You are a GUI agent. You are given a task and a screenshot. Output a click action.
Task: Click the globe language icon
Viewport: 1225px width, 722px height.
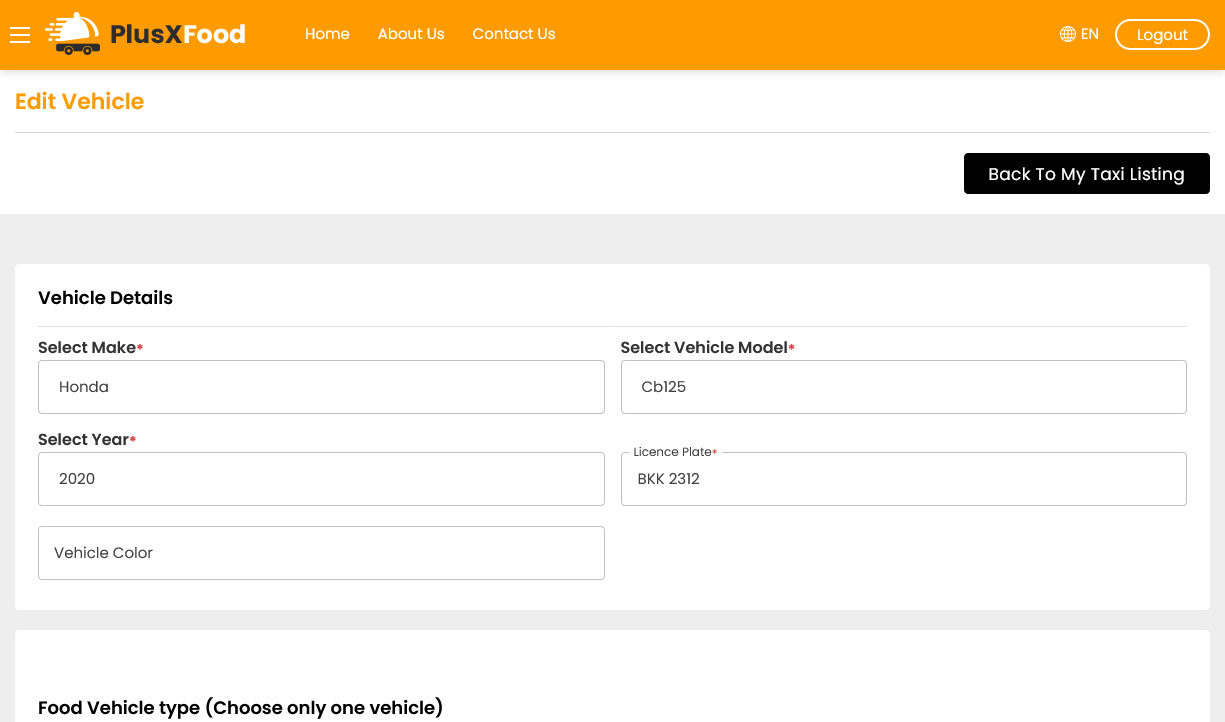point(1067,34)
